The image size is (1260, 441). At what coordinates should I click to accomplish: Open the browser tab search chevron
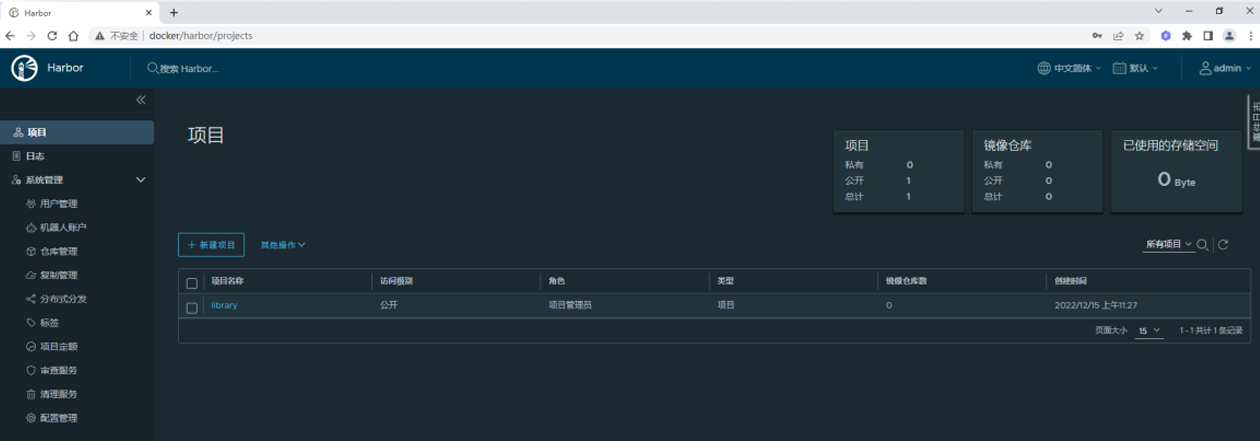[1158, 11]
